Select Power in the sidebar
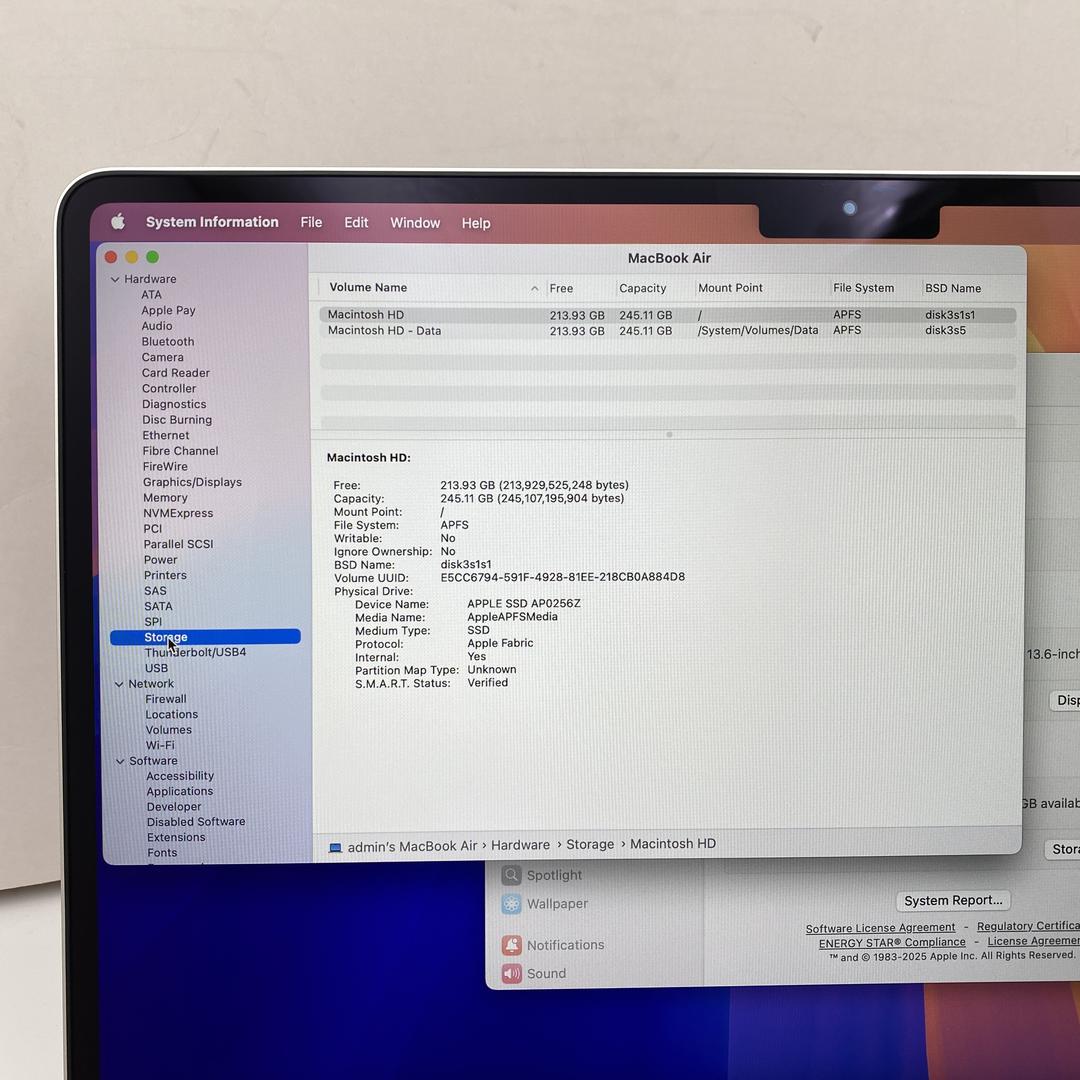 pos(160,560)
